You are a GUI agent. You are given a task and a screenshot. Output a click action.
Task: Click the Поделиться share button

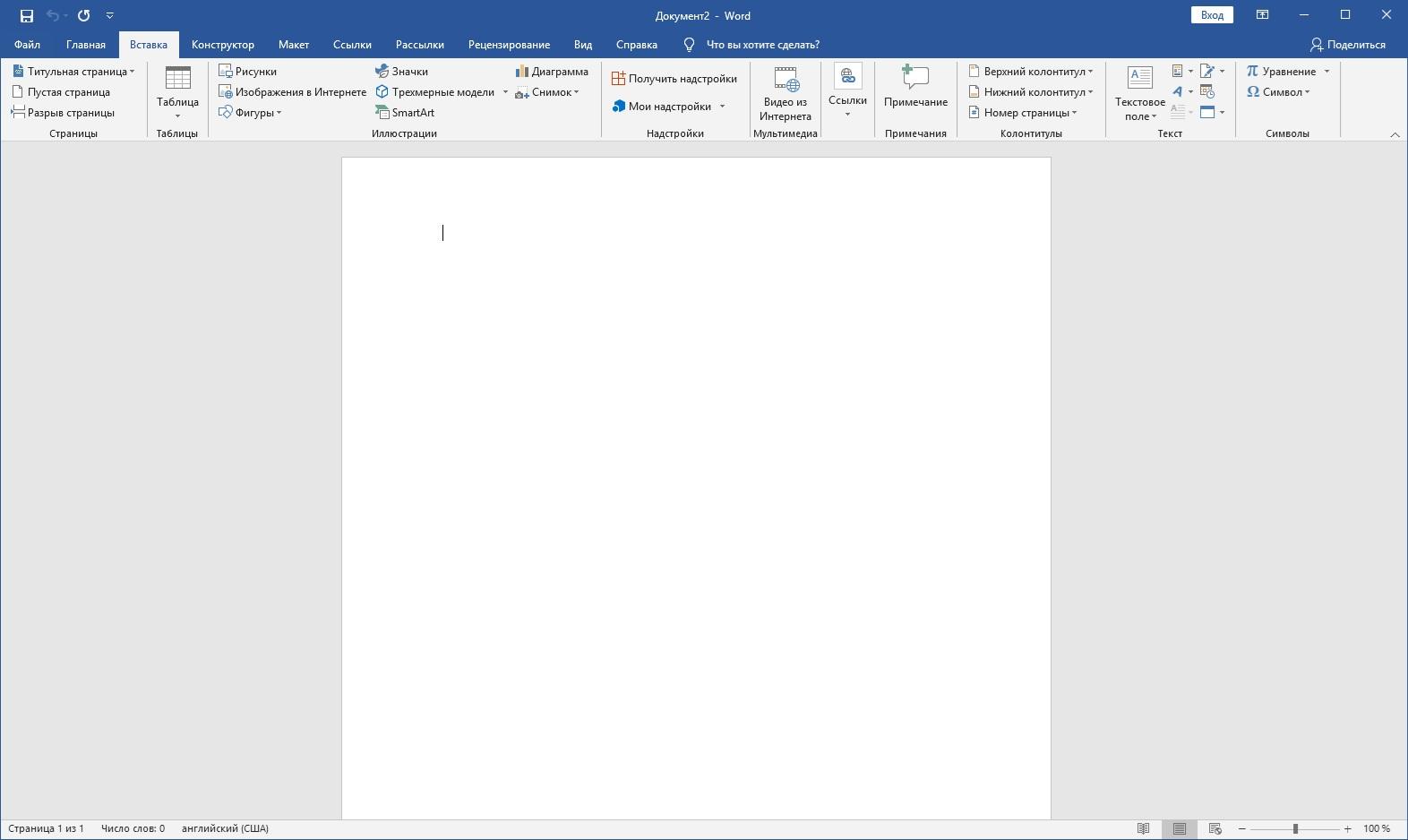pos(1347,45)
